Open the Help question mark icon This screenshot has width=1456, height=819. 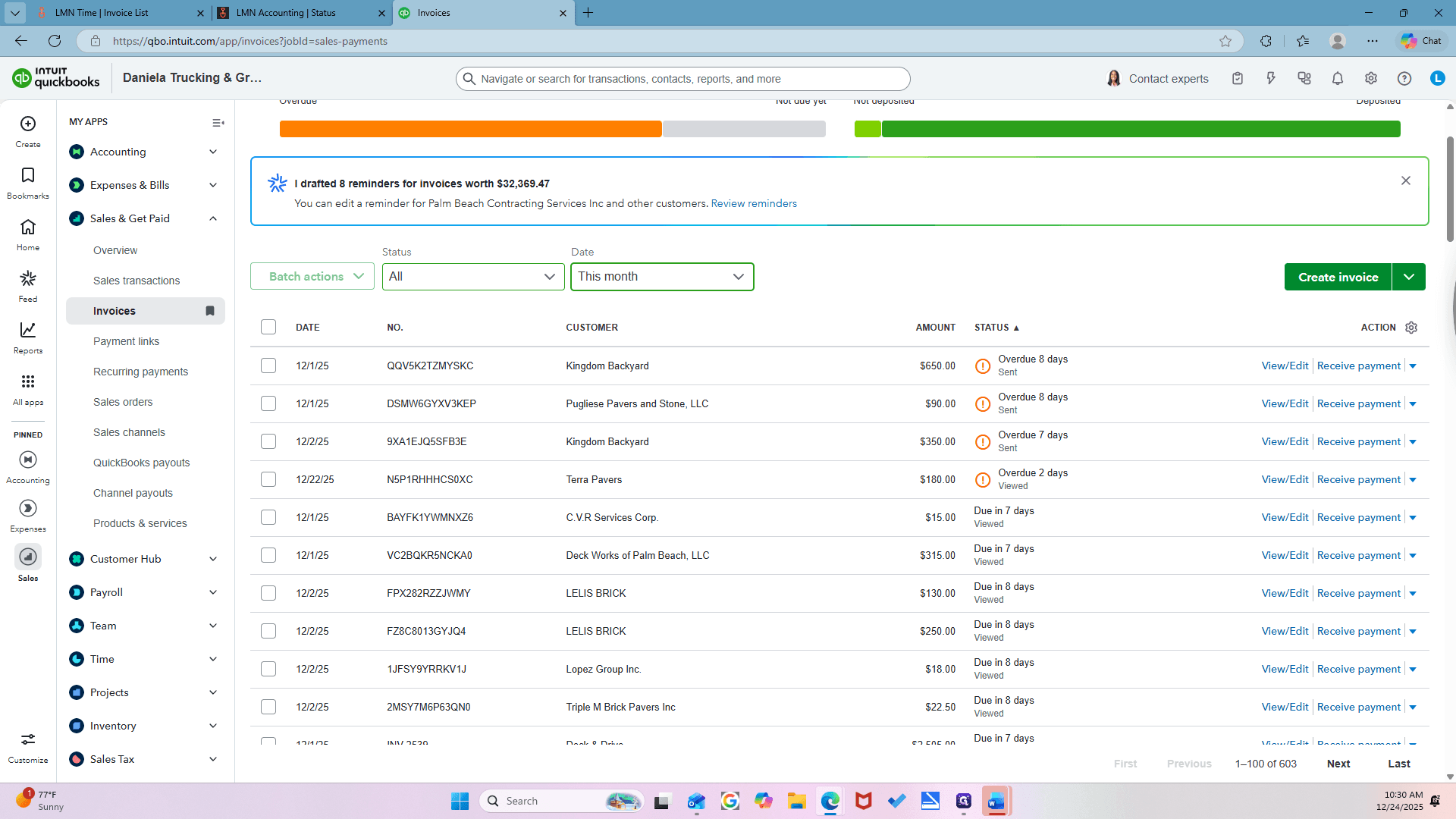point(1404,78)
